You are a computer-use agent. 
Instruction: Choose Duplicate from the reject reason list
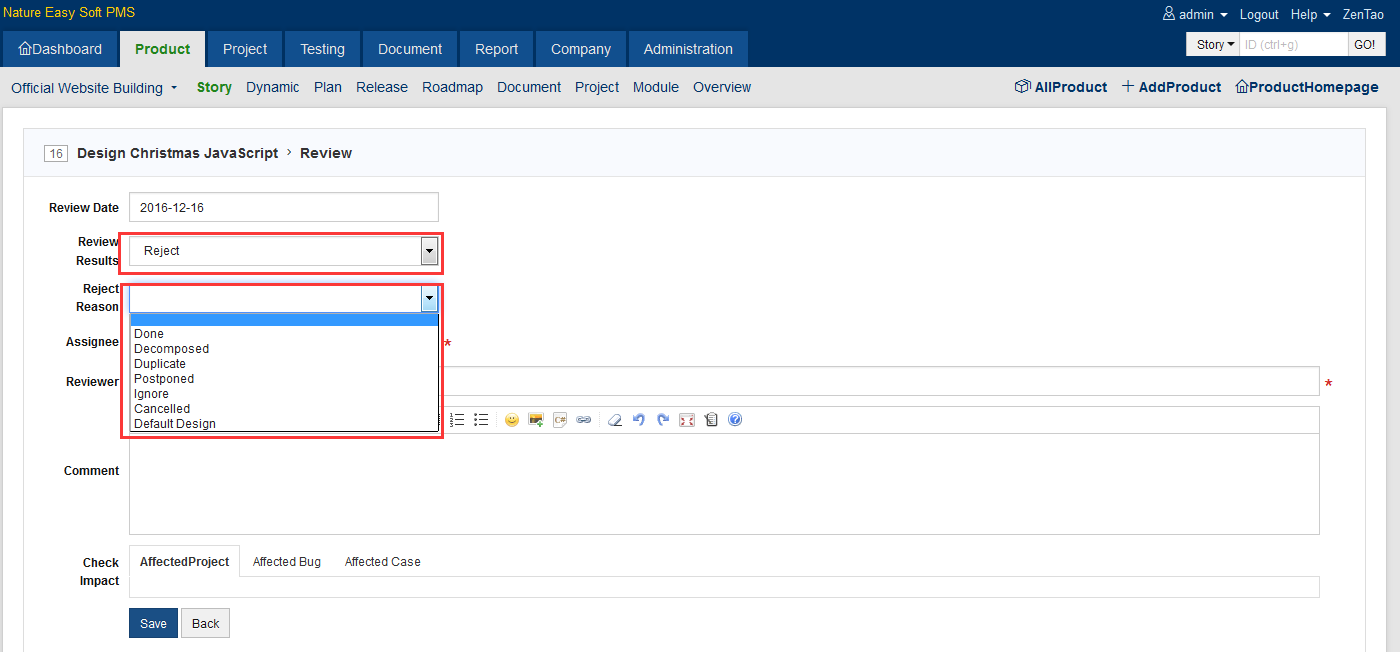click(160, 364)
